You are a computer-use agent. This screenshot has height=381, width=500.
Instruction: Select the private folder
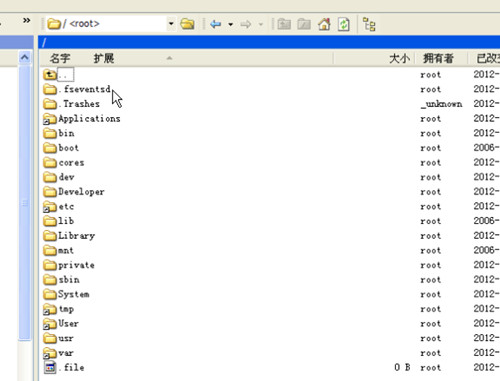(x=69, y=265)
